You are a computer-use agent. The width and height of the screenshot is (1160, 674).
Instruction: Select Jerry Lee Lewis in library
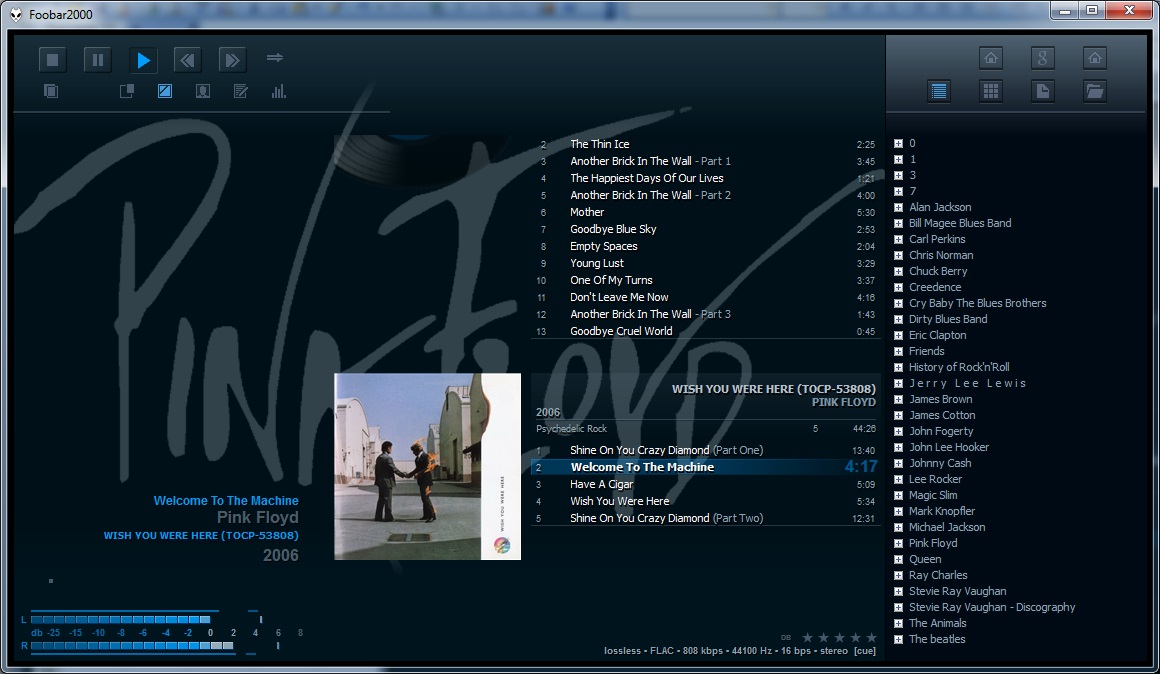click(x=968, y=383)
